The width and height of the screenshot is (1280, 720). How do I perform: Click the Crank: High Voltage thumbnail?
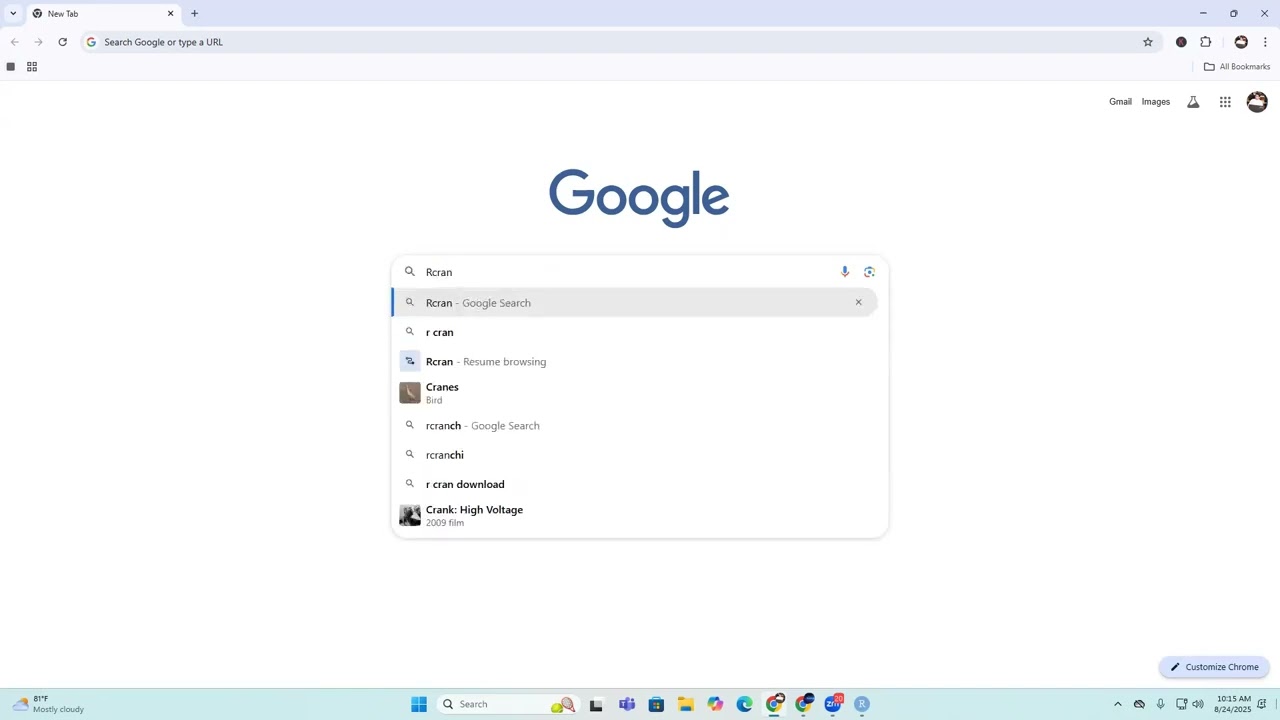(410, 516)
